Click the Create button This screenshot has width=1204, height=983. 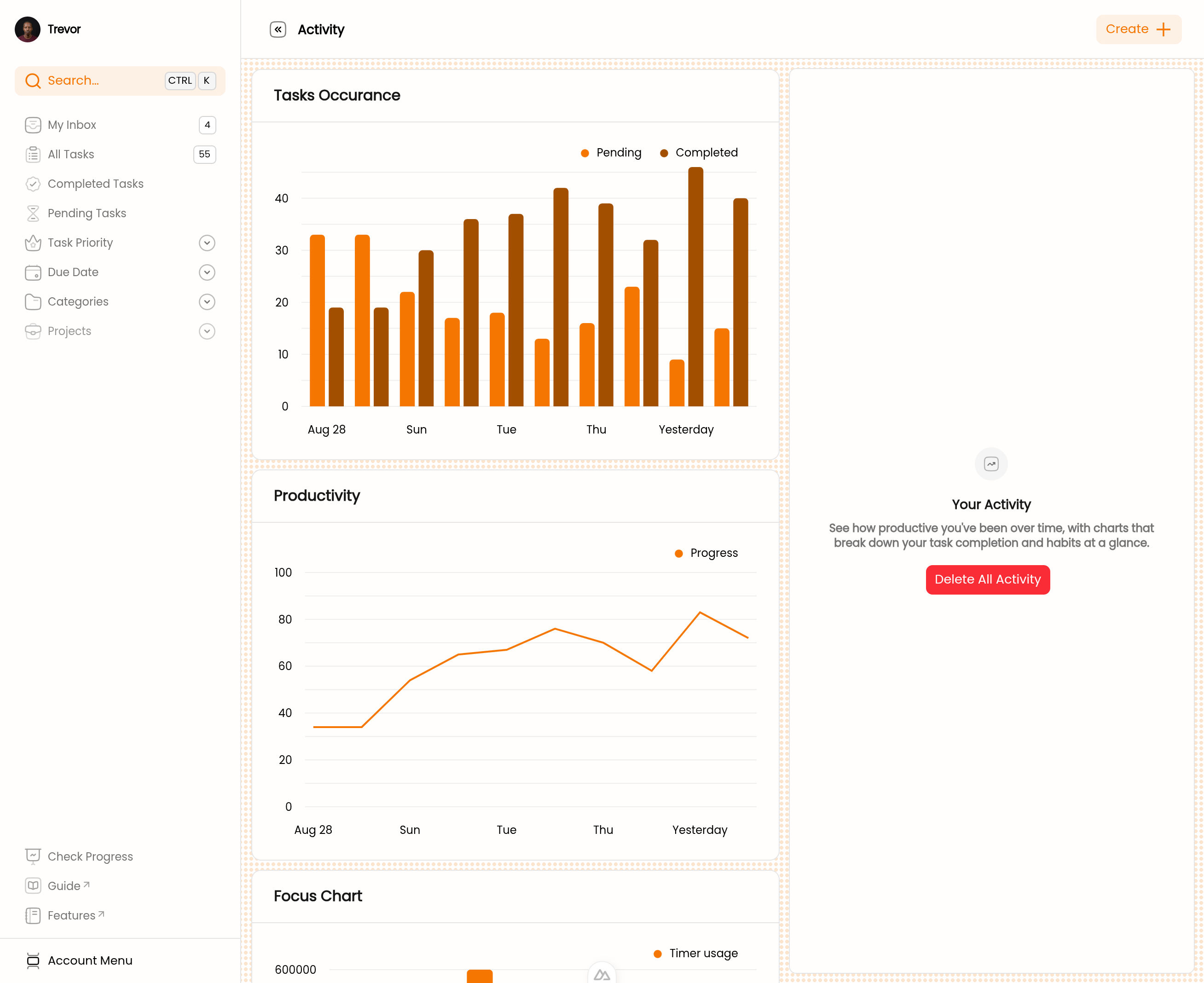1138,29
